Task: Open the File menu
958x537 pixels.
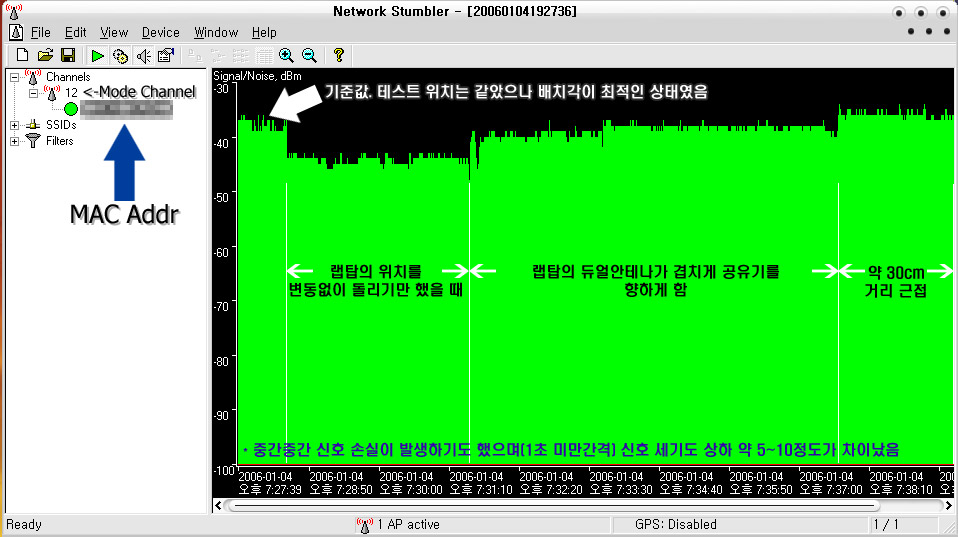Action: [40, 32]
